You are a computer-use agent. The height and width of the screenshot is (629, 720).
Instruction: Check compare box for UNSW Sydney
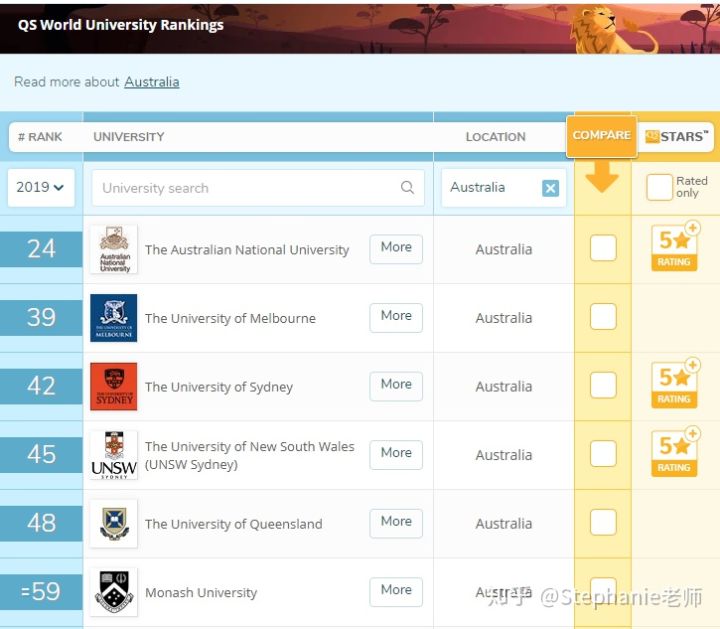603,453
